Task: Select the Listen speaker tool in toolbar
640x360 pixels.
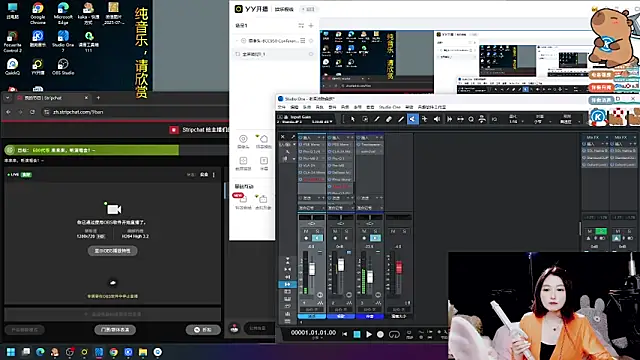Action: pos(437,119)
